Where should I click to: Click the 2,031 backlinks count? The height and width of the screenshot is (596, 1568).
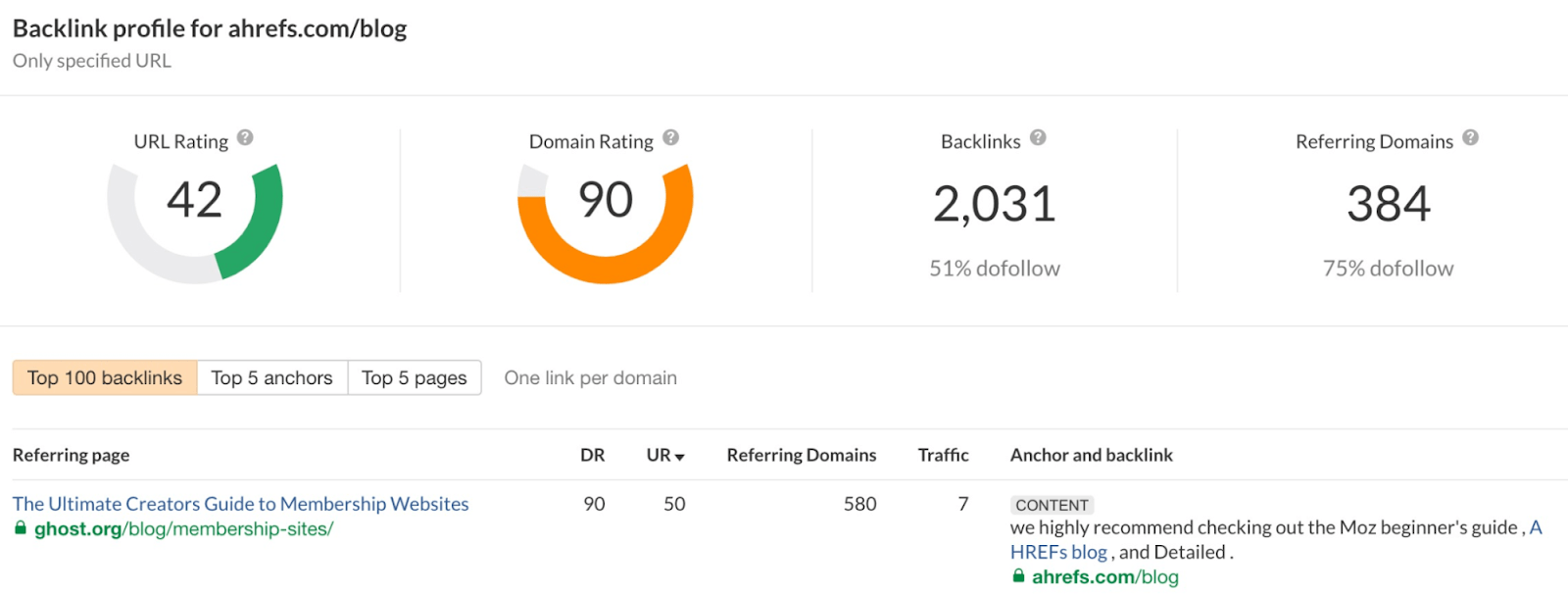[x=994, y=204]
